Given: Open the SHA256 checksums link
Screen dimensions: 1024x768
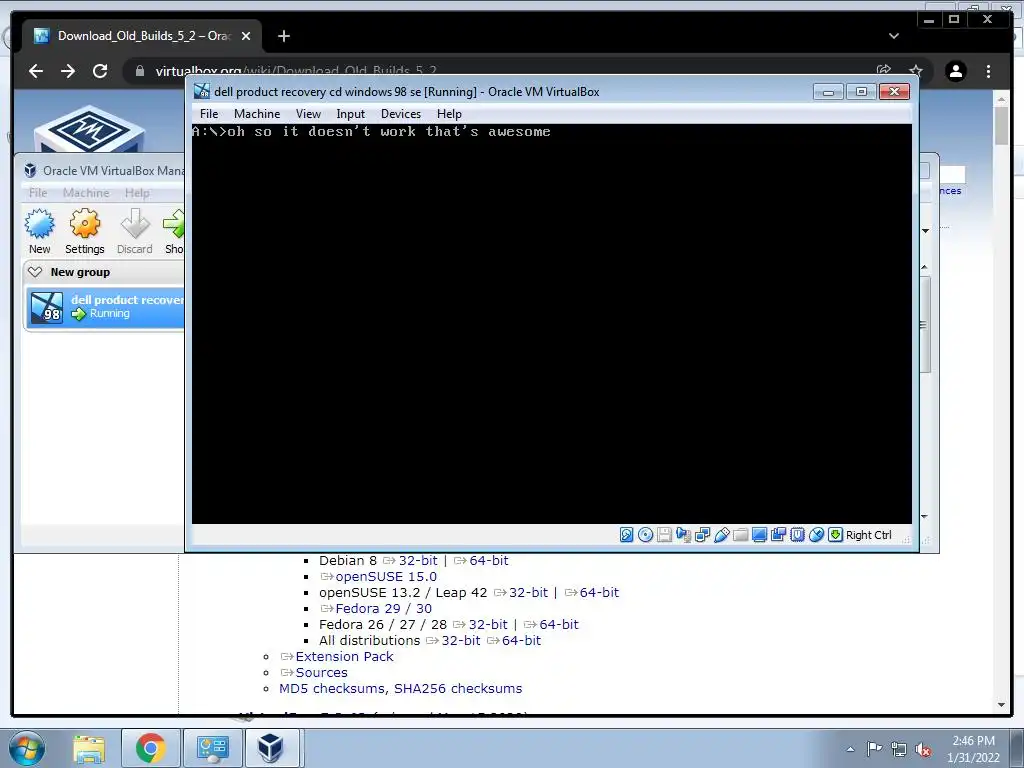Looking at the screenshot, I should point(458,688).
